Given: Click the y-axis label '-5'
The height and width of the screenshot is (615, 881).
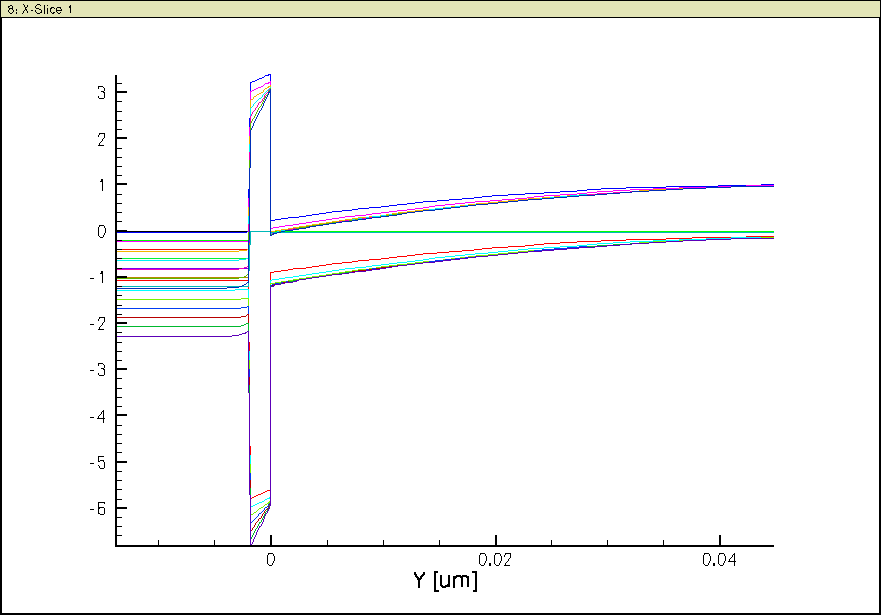Looking at the screenshot, I should (98, 463).
